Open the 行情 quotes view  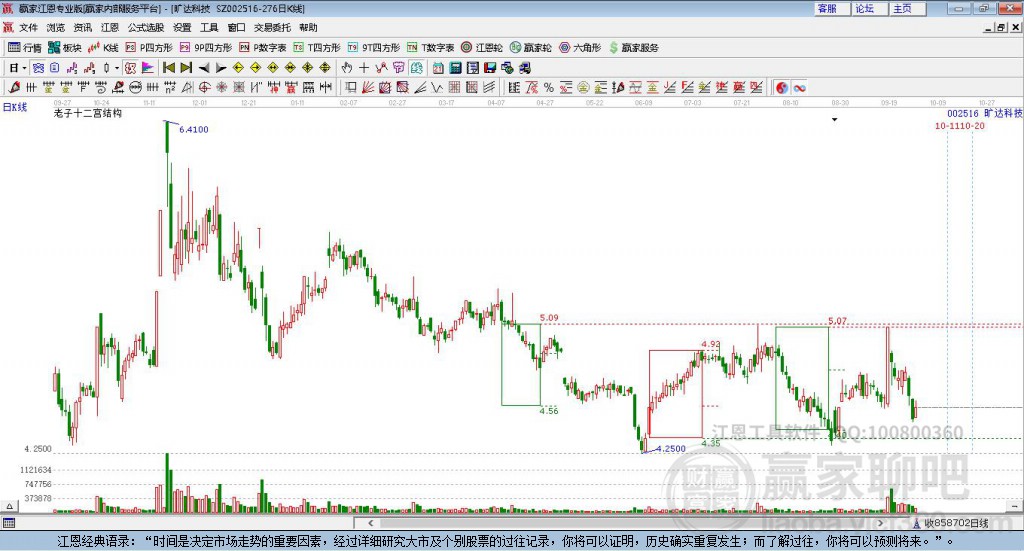24,48
